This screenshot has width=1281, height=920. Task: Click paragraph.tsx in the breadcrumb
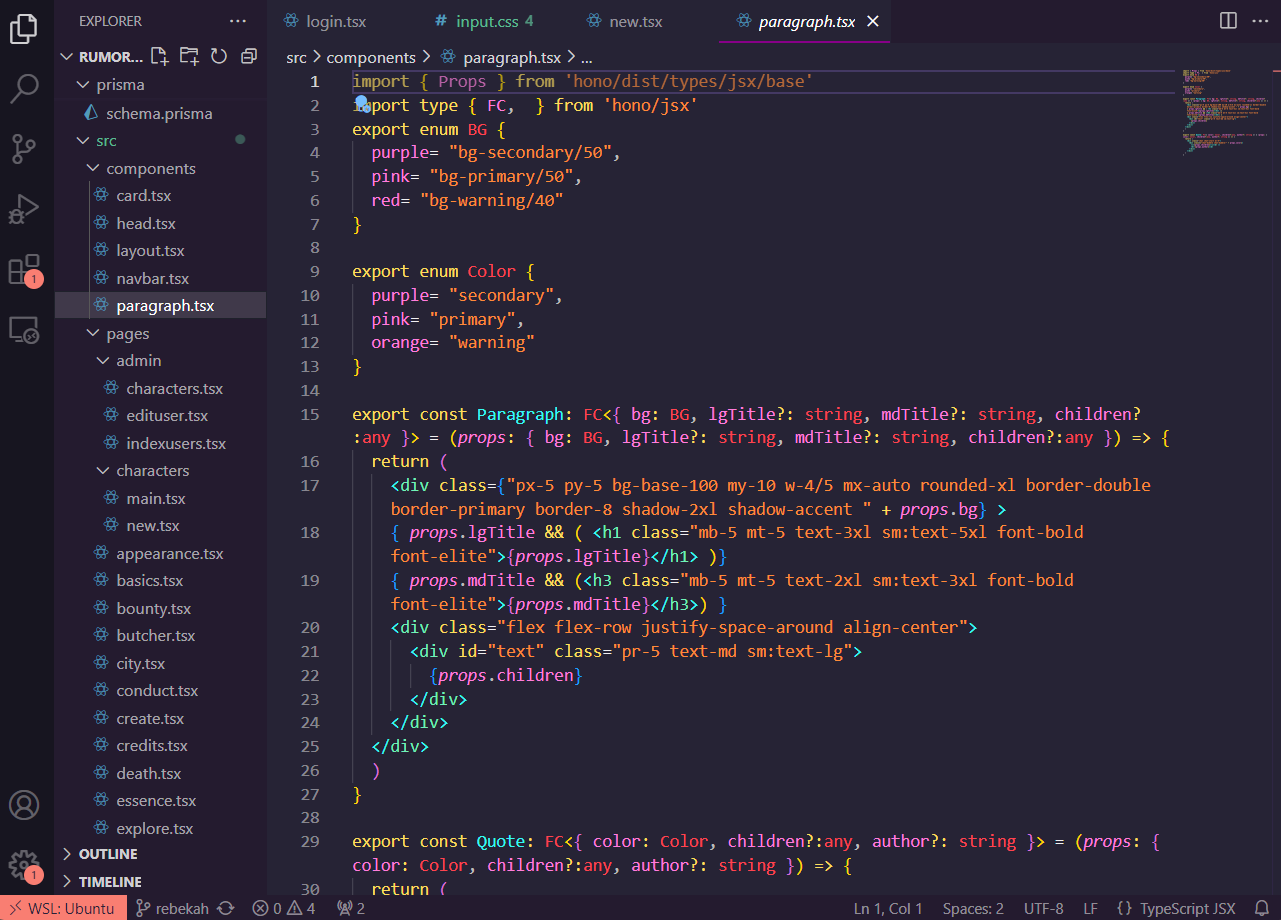click(x=513, y=58)
